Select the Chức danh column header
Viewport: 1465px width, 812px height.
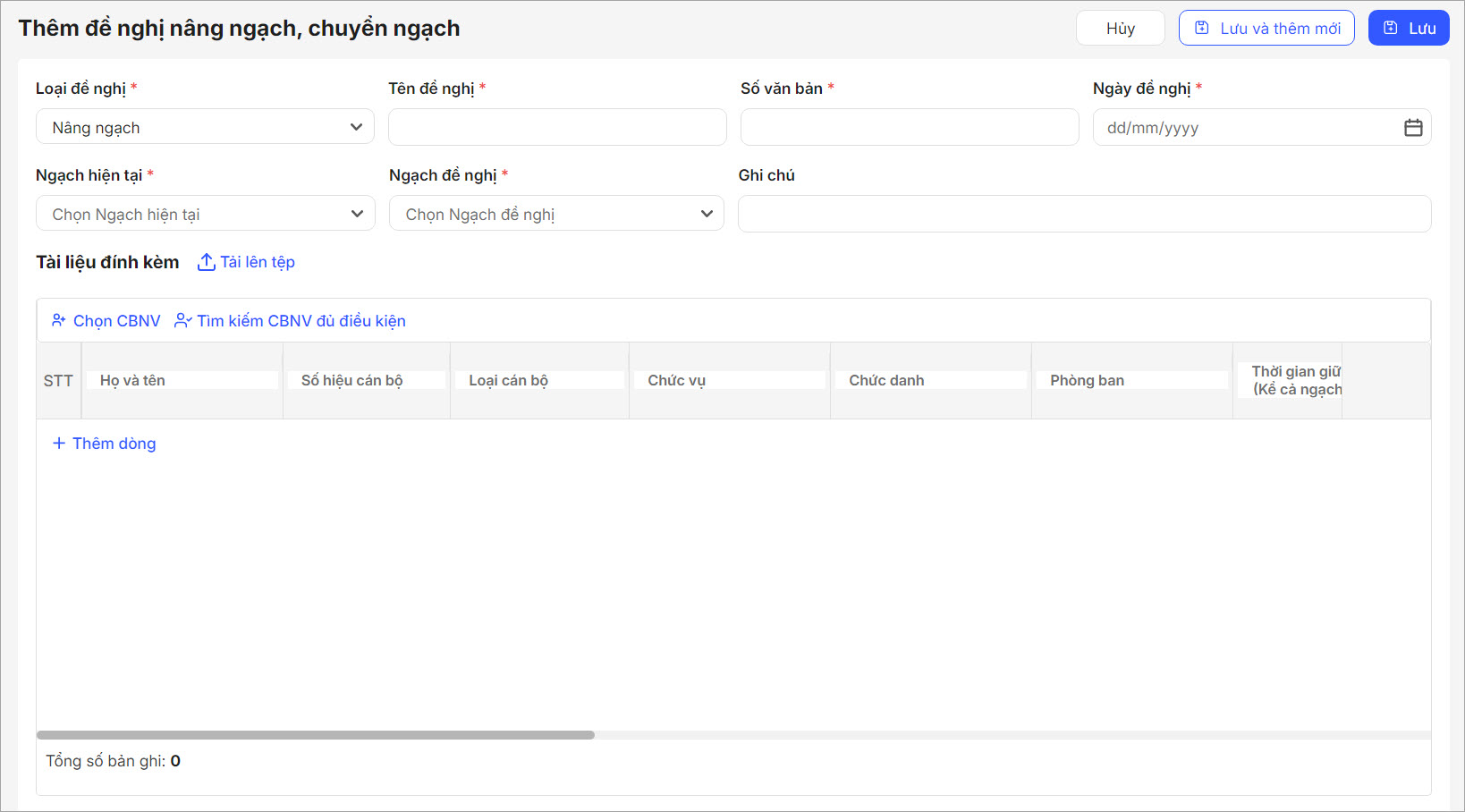point(886,380)
